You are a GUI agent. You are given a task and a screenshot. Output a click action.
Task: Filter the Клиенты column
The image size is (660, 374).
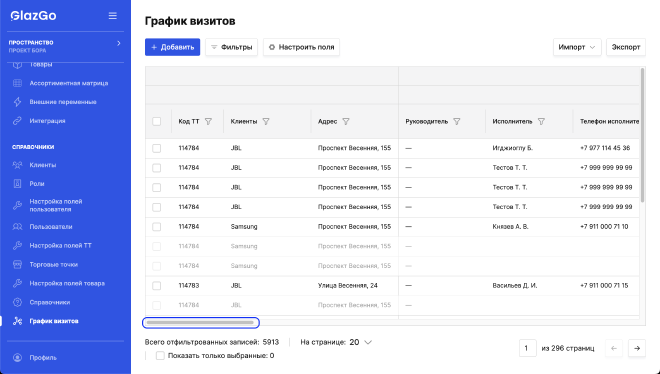pos(266,122)
